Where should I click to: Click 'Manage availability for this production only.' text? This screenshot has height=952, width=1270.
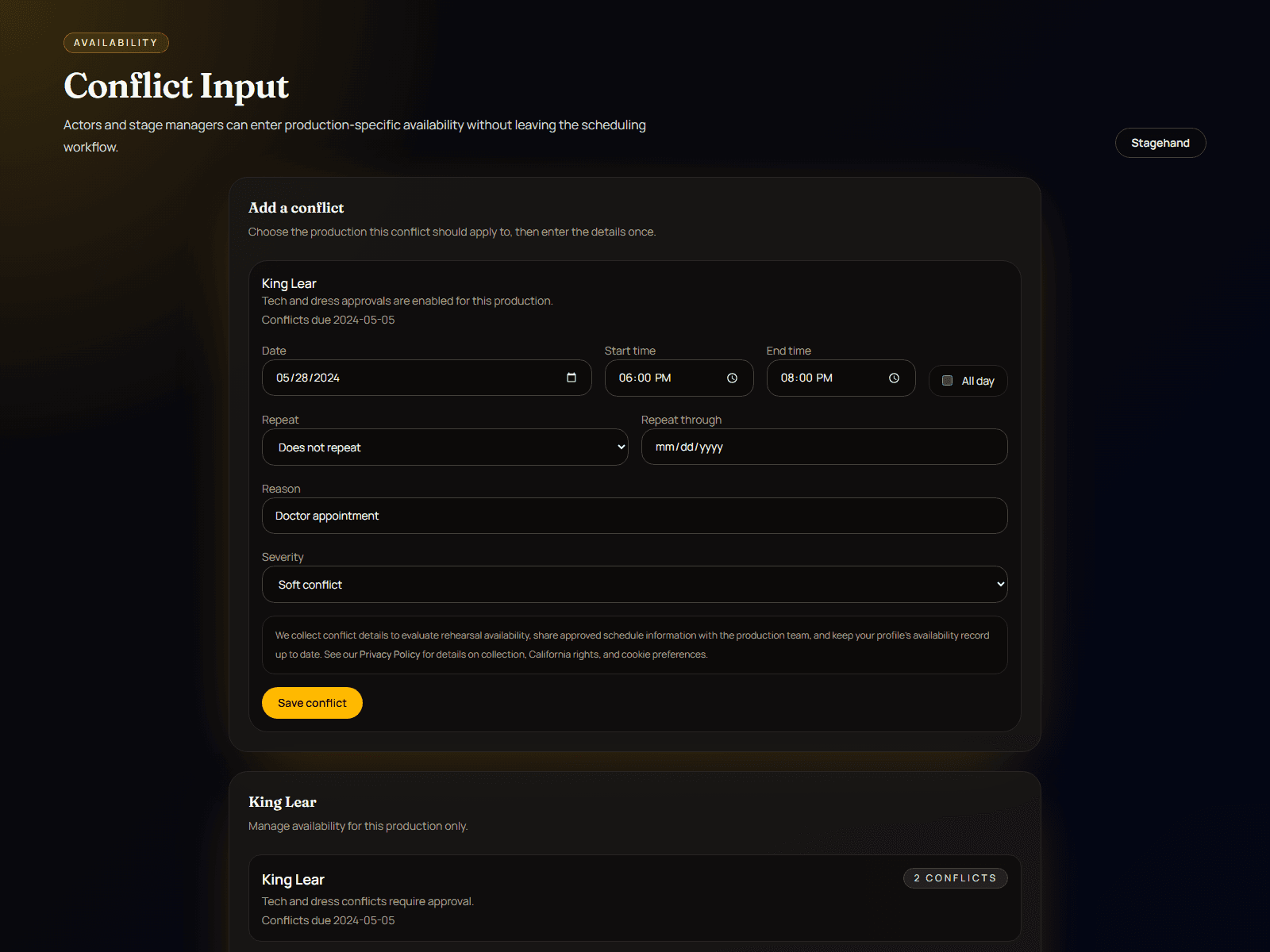pyautogui.click(x=358, y=826)
